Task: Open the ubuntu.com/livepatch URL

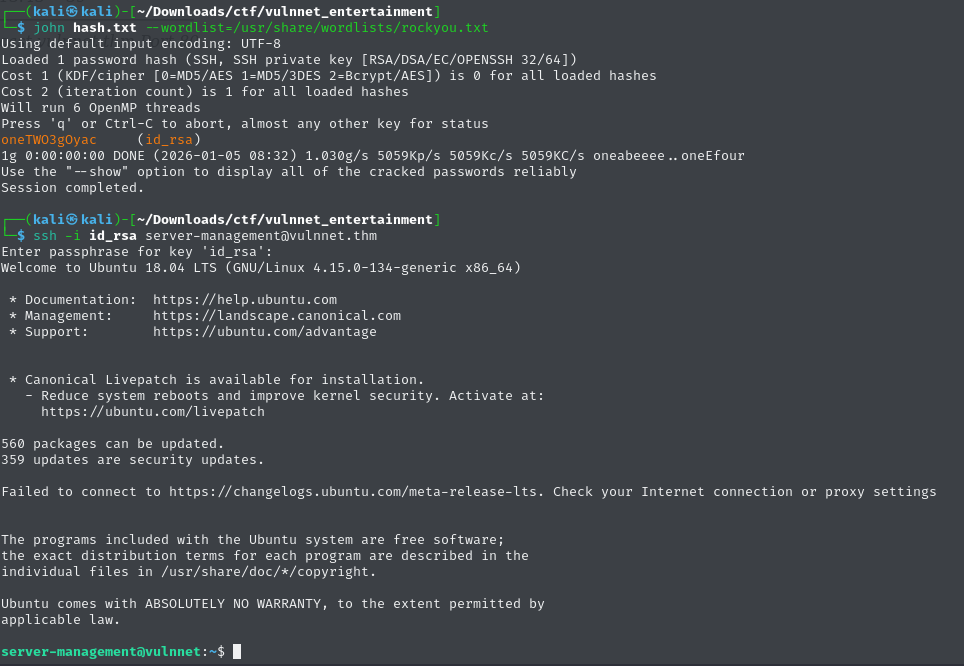Action: pos(153,412)
